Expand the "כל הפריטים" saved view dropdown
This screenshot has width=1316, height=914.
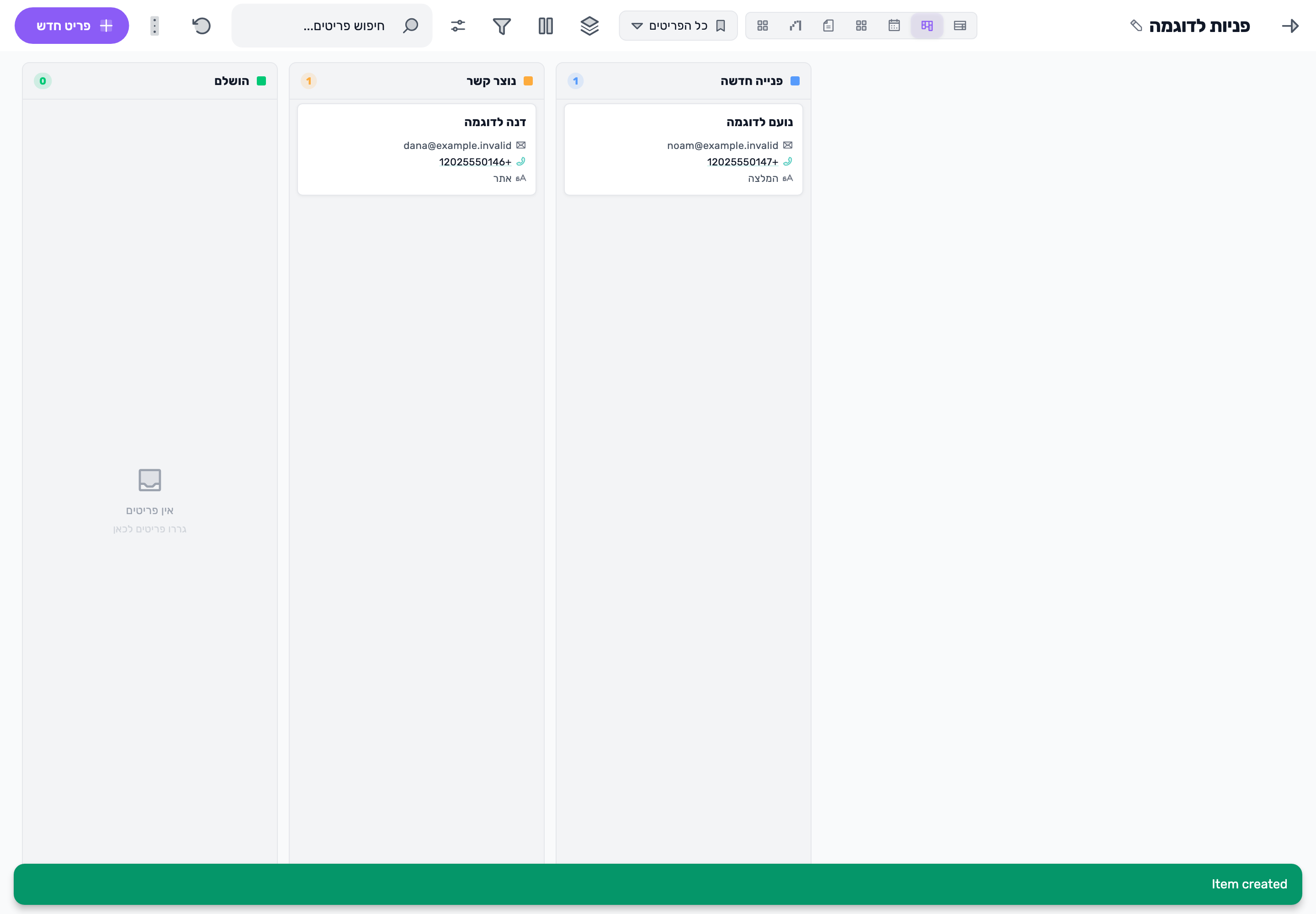point(679,26)
